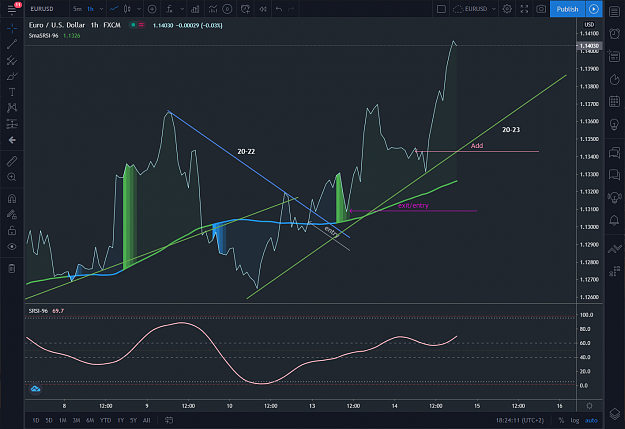
Task: Select the 5D date range
Action: point(49,420)
